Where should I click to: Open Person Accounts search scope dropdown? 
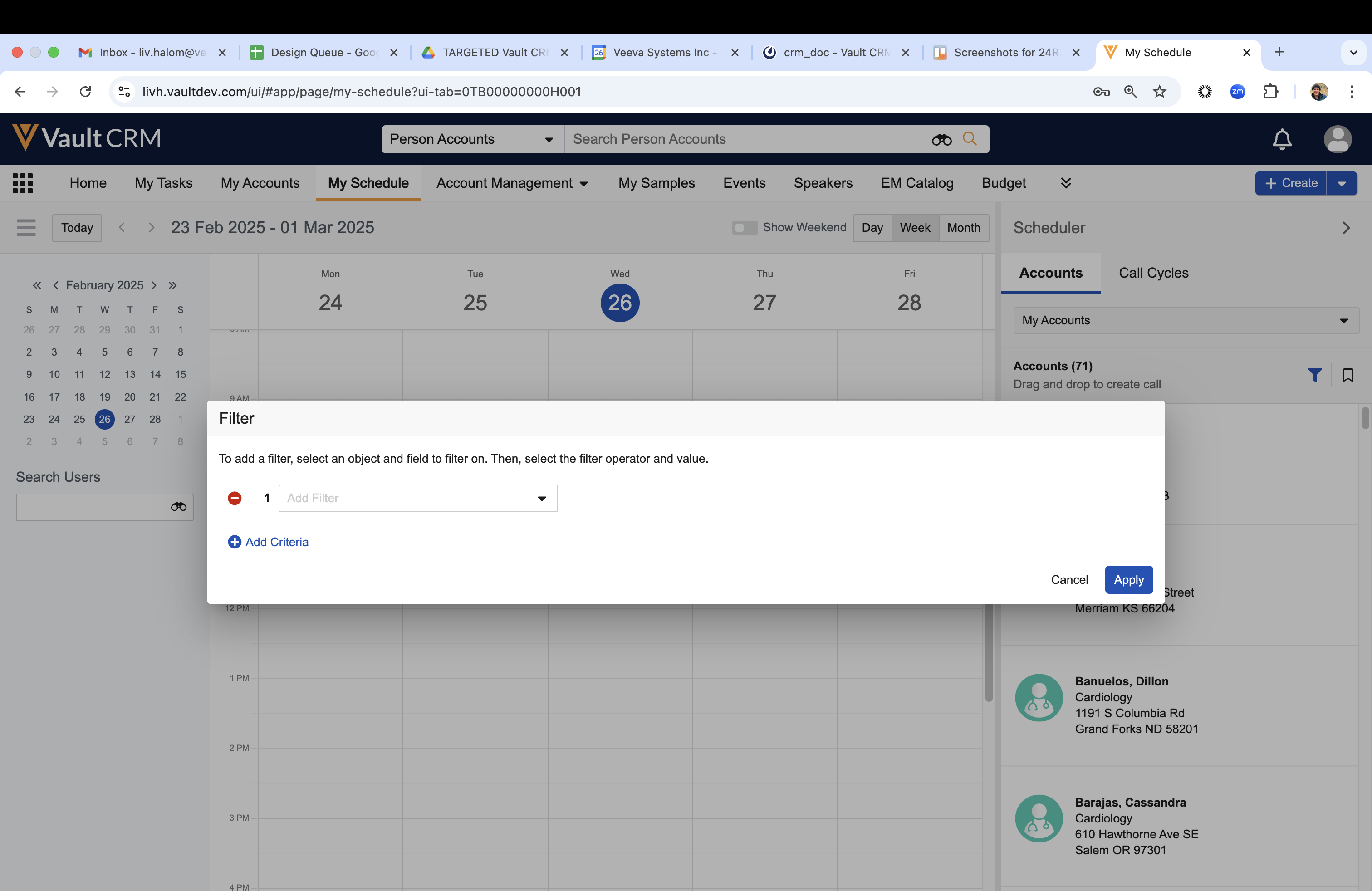pos(472,139)
